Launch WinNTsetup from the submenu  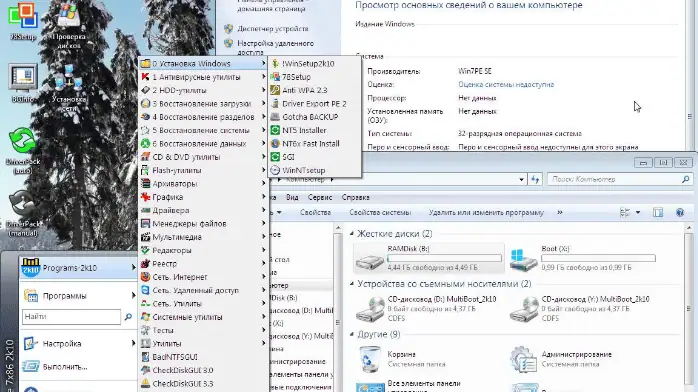click(x=314, y=170)
